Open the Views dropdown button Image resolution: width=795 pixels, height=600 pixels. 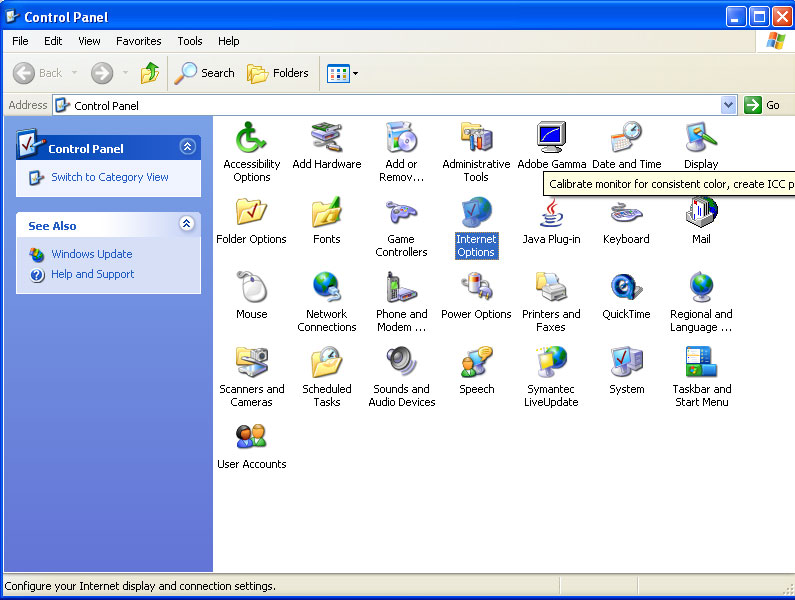342,73
